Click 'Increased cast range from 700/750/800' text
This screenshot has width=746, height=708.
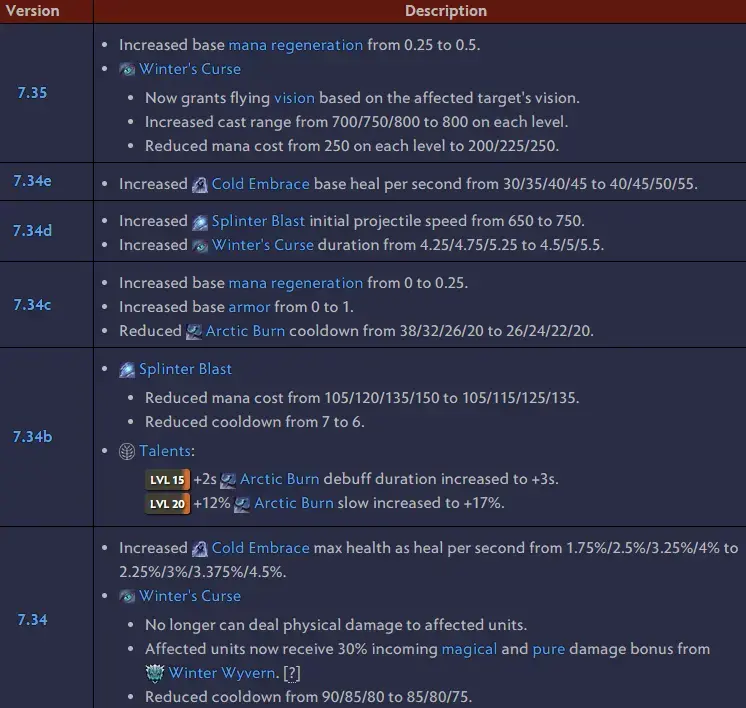[282, 122]
